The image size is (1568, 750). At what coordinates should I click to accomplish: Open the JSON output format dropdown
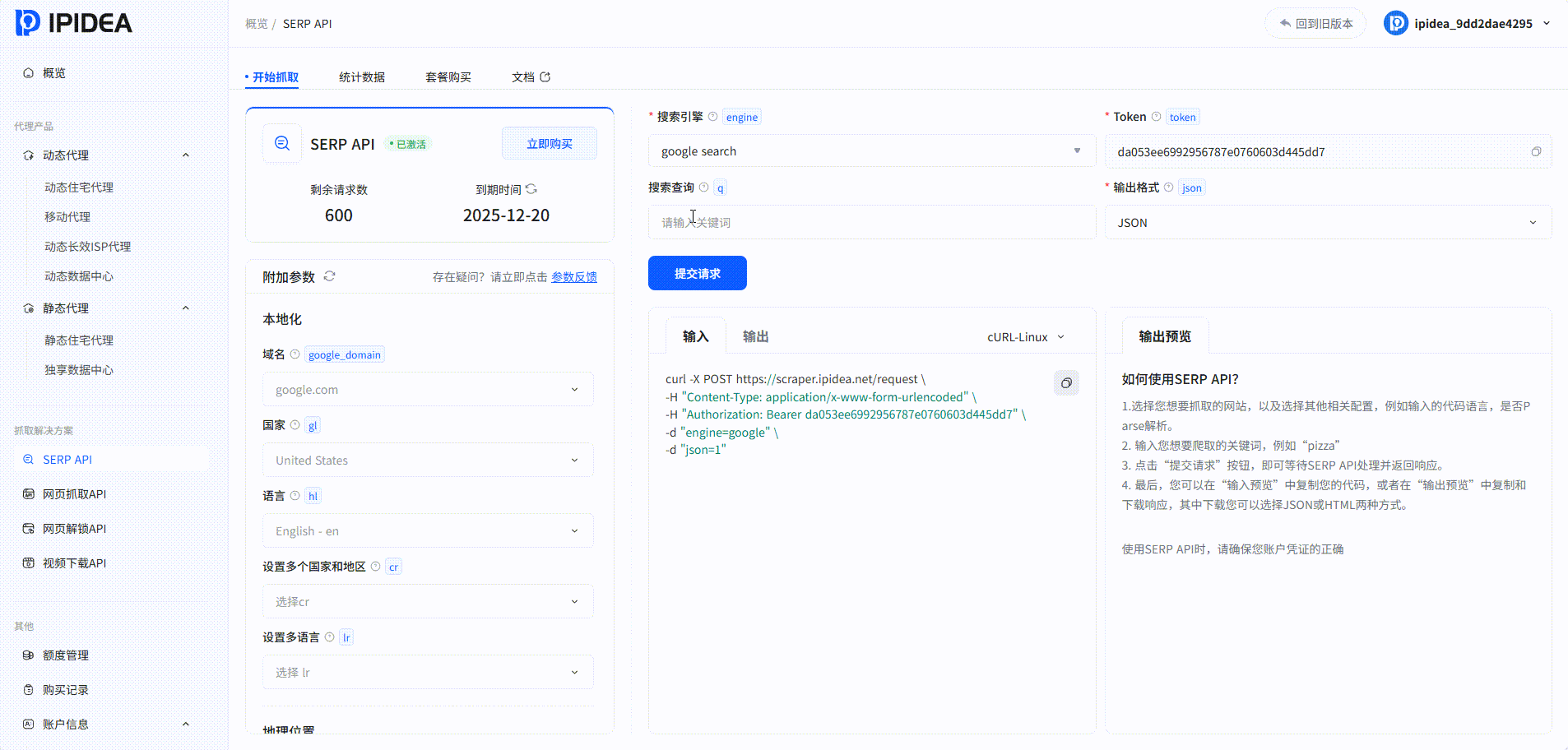click(x=1328, y=222)
